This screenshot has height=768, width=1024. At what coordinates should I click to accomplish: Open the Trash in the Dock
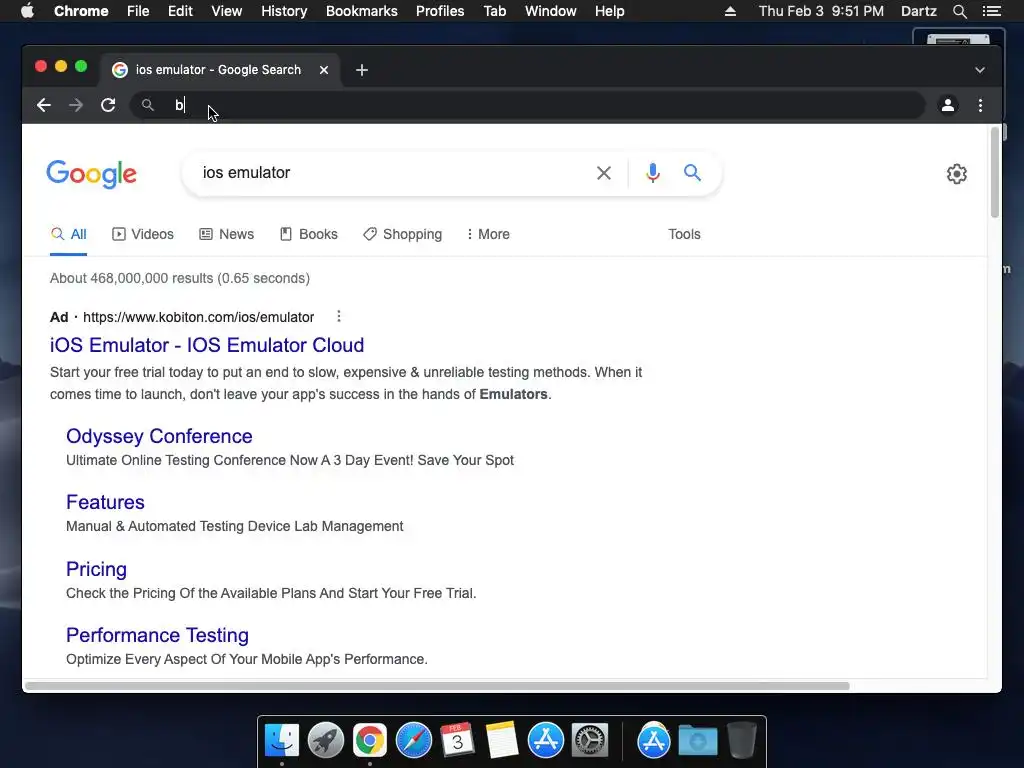[x=741, y=741]
